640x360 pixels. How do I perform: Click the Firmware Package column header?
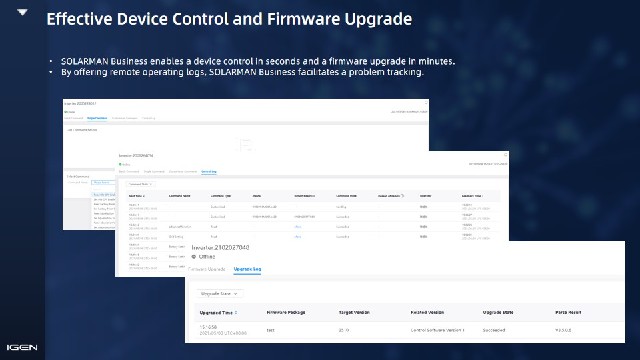point(286,312)
